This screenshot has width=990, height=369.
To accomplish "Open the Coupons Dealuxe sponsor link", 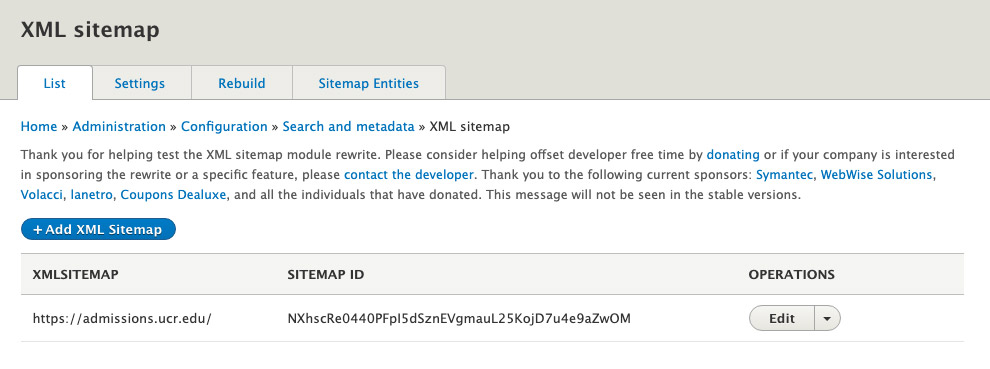I will point(173,195).
